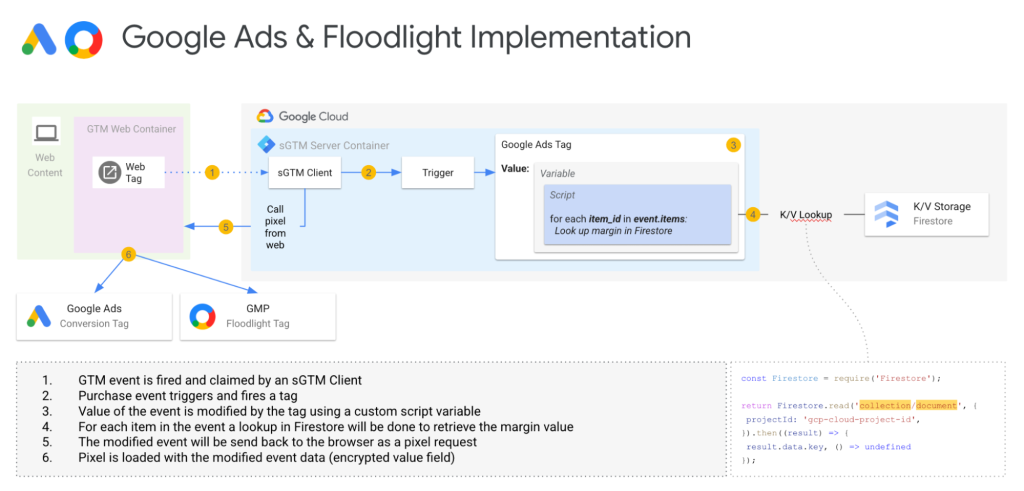The width and height of the screenshot is (1024, 491).
Task: Click the Google Ads logo in title
Action: 40,40
